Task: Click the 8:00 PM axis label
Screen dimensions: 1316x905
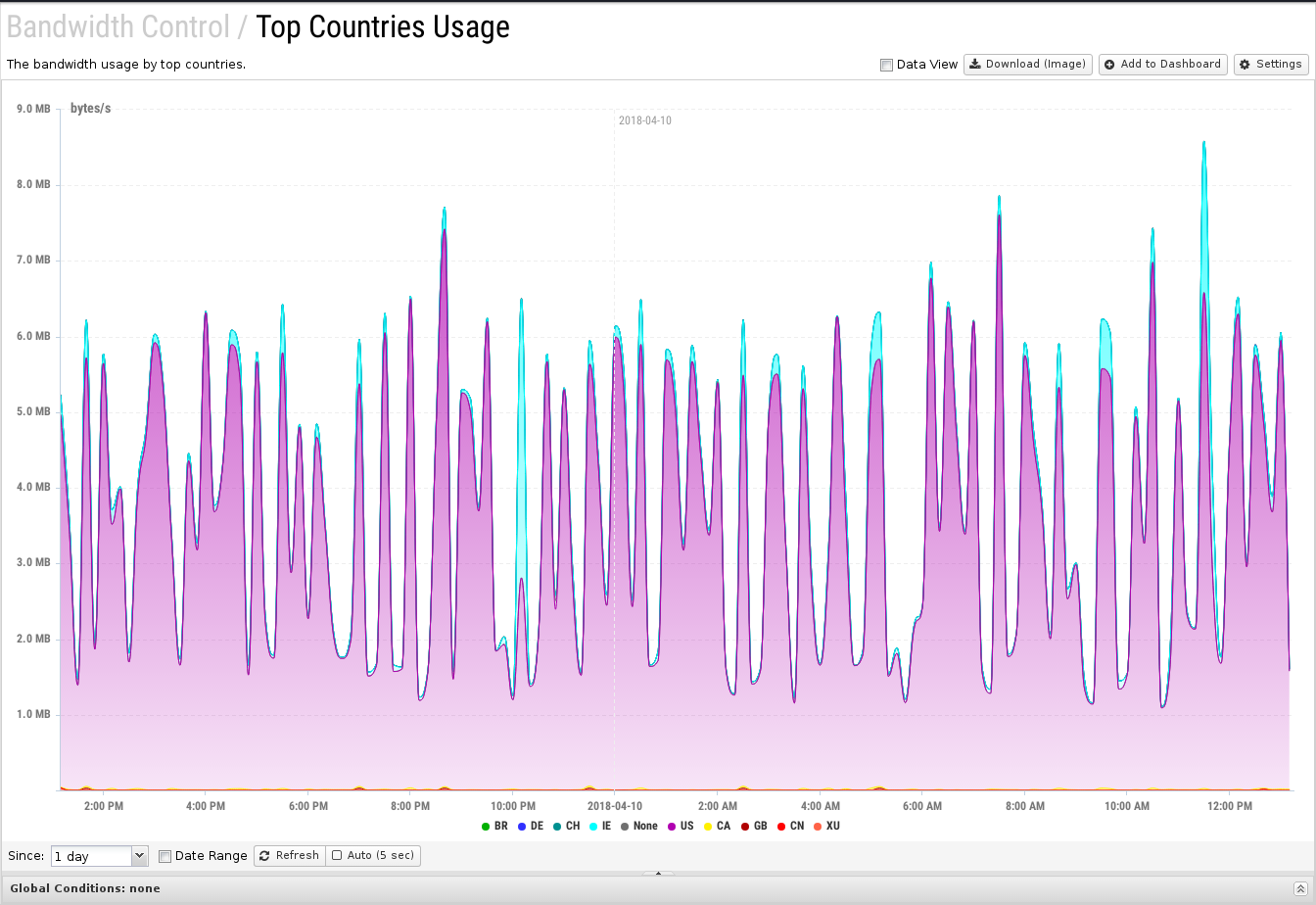Action: [409, 806]
